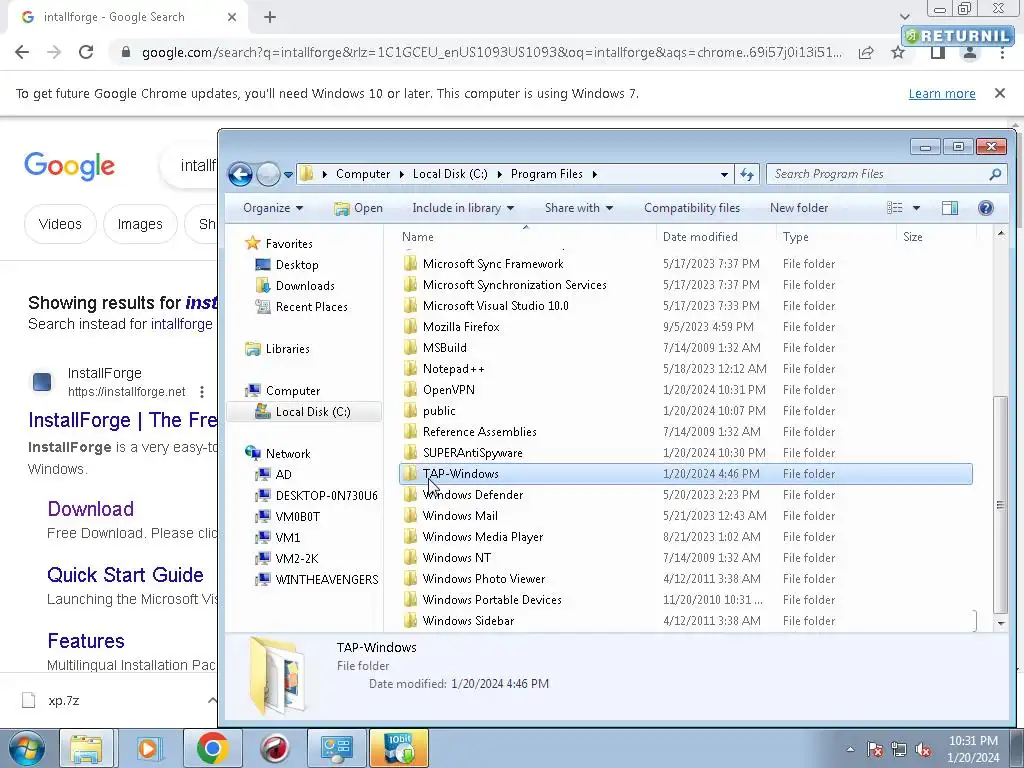The image size is (1024, 768).
Task: Click the Refresh button in the address bar
Action: (747, 174)
